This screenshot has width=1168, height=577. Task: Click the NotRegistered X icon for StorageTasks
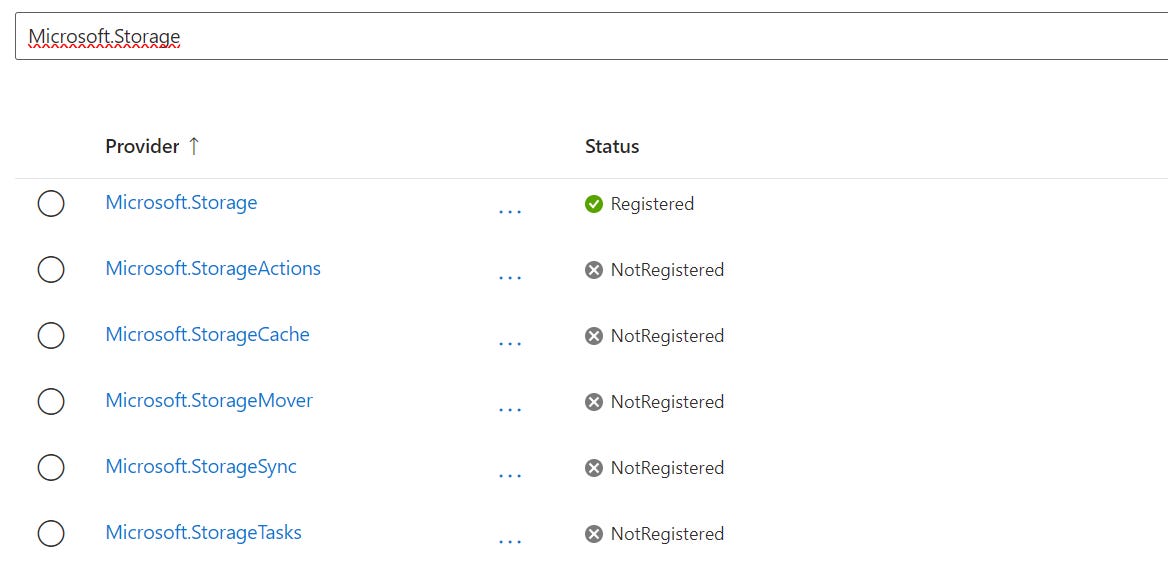pyautogui.click(x=594, y=534)
